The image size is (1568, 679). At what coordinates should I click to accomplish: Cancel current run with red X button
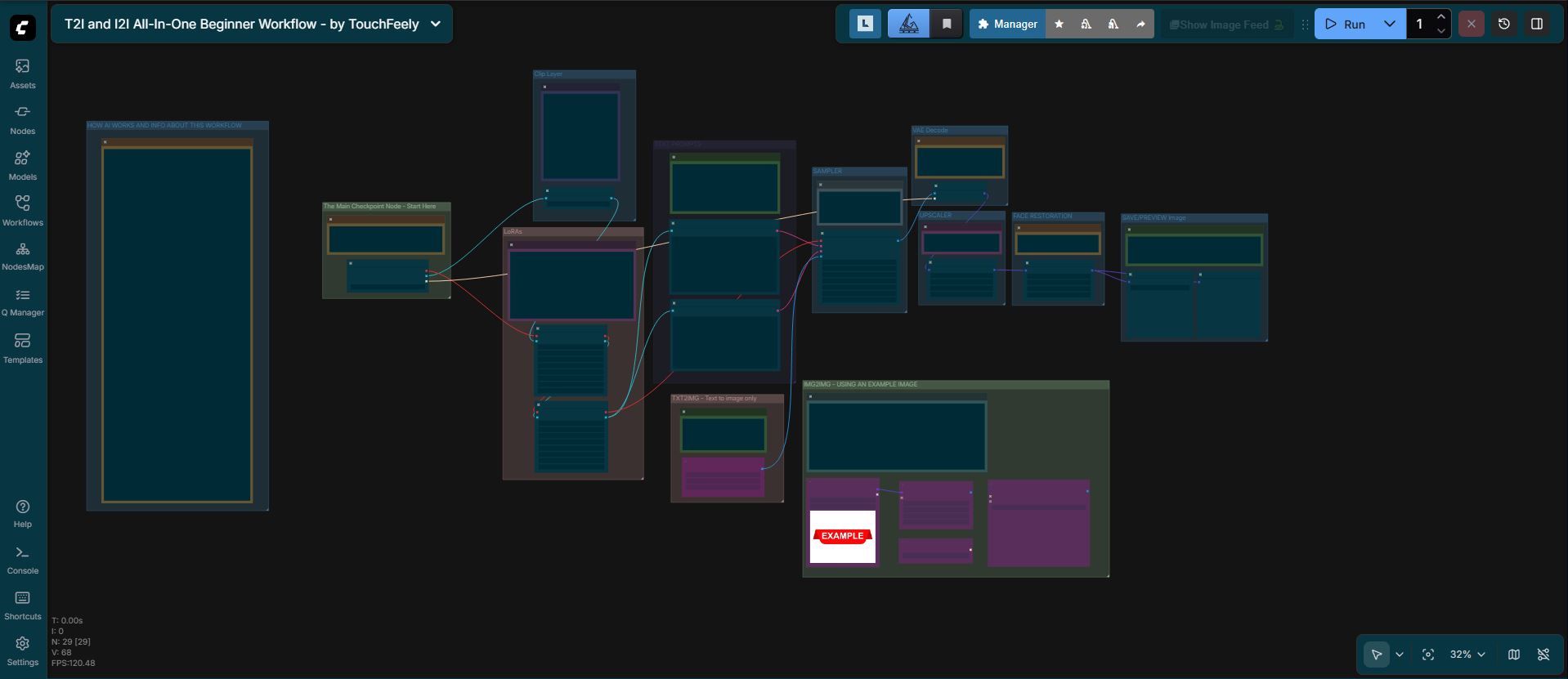click(x=1471, y=25)
